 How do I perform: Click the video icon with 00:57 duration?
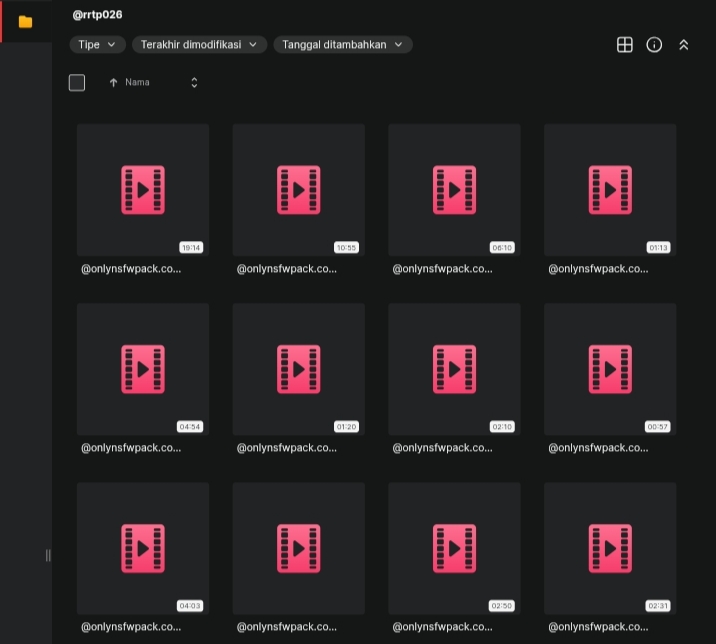click(x=610, y=369)
